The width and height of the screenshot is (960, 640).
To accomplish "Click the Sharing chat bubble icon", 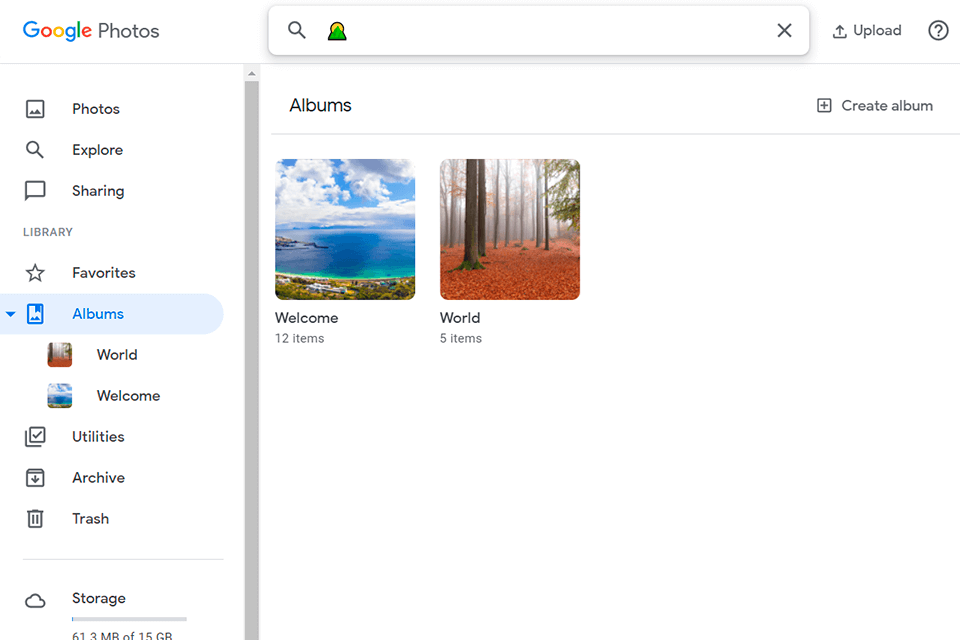I will click(x=35, y=191).
